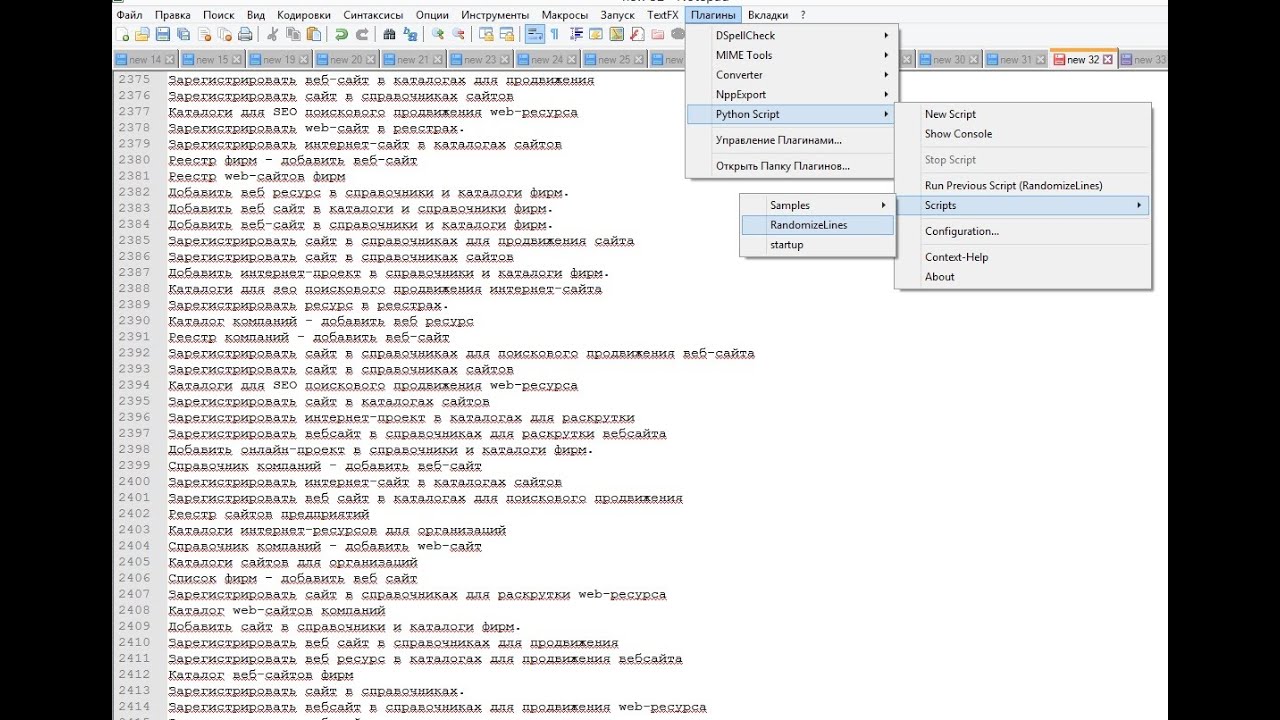Click the Zoom In magnifier icon

coord(438,35)
